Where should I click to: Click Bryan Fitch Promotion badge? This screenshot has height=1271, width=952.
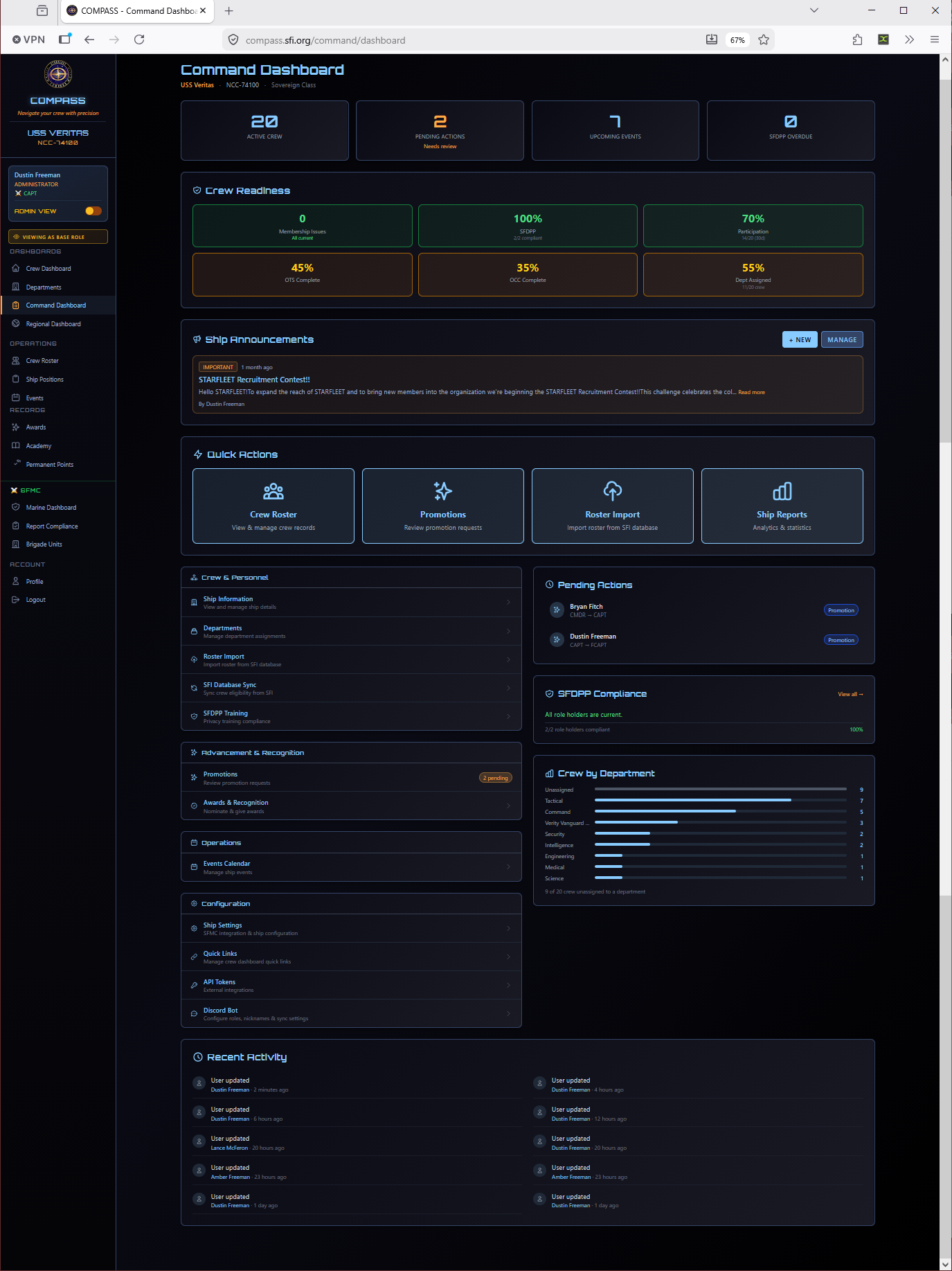[841, 610]
